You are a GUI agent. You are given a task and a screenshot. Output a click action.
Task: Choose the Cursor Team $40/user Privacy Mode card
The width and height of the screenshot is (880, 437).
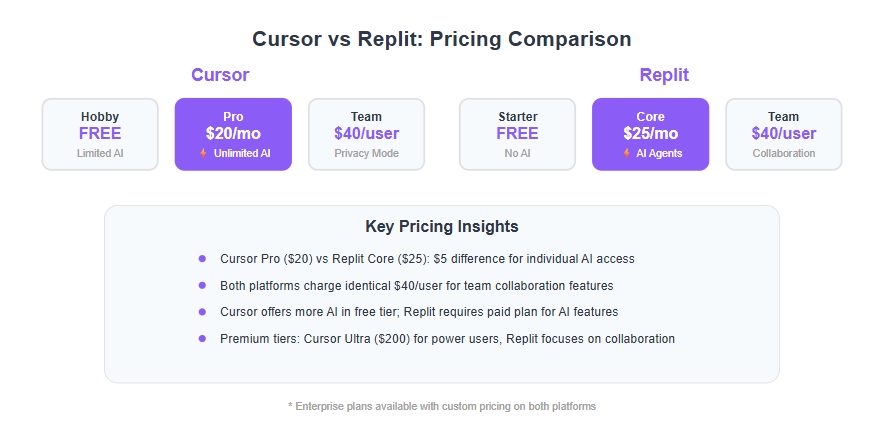point(366,134)
